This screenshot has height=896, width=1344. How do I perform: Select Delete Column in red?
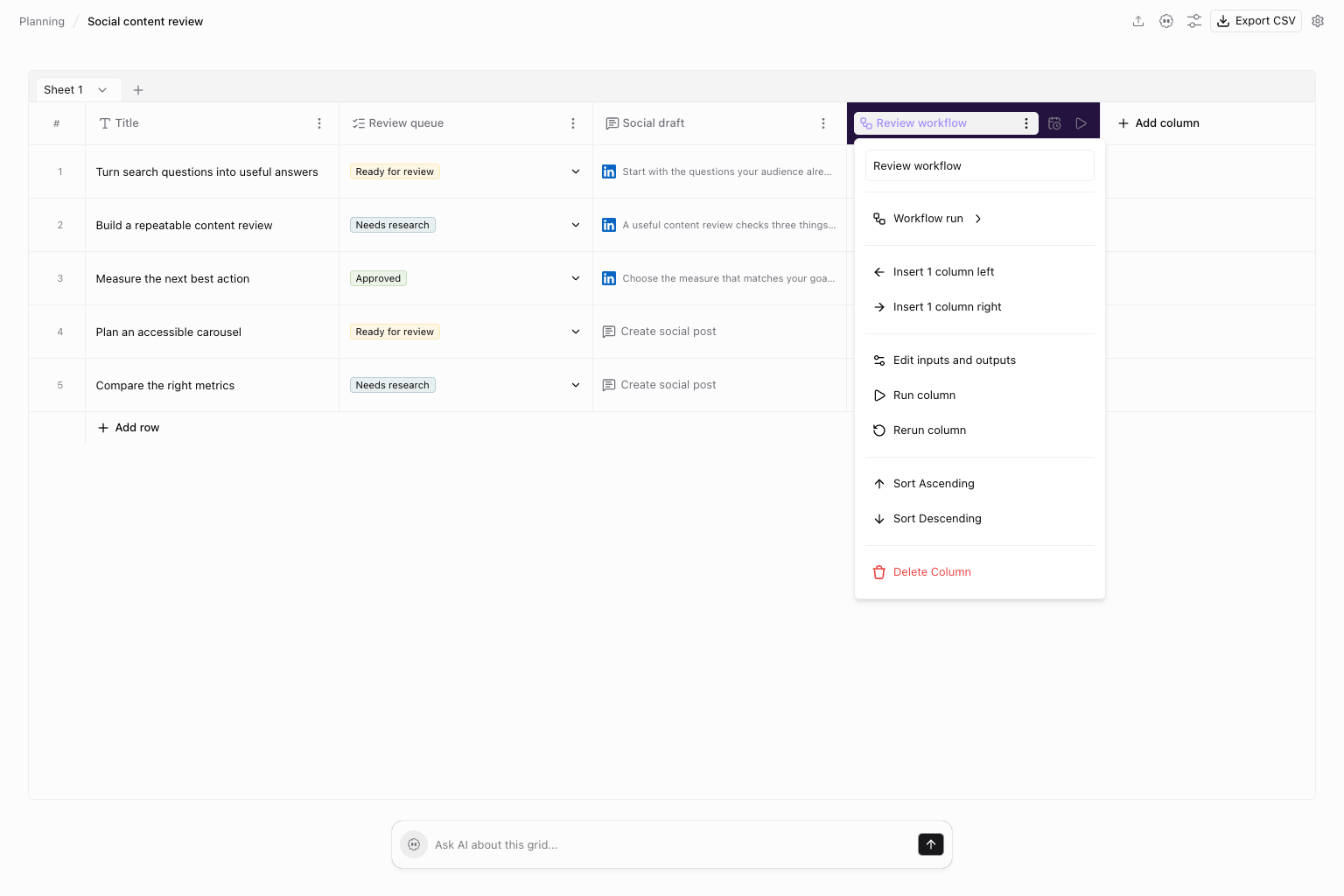point(979,572)
